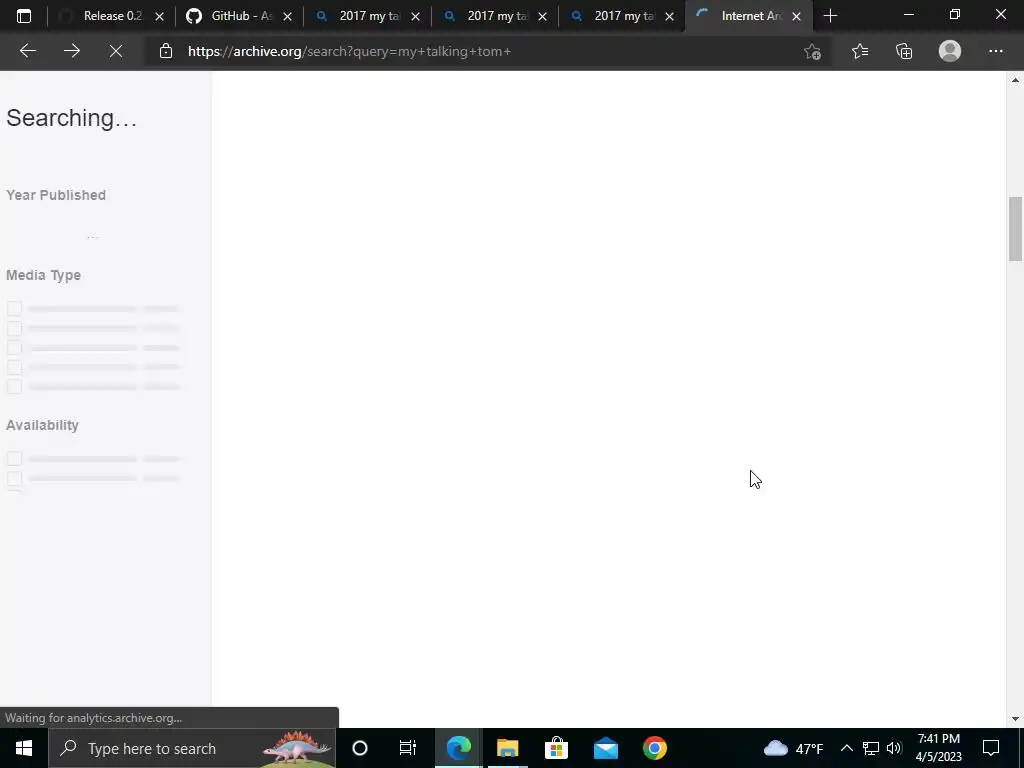Stop loading the page
This screenshot has height=768, width=1024.
[x=116, y=51]
